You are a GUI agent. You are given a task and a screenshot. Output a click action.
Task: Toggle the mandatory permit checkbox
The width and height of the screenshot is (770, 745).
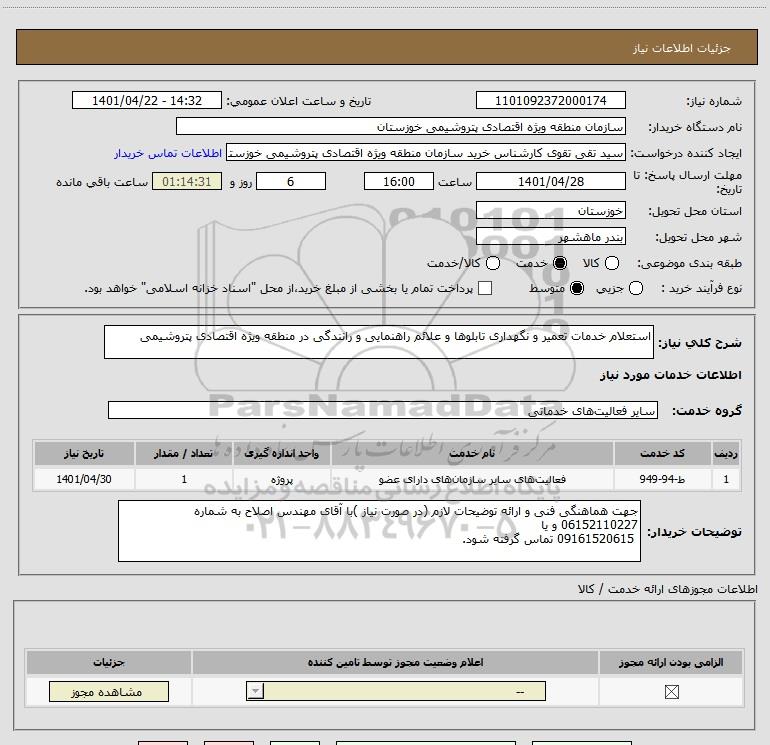(671, 692)
